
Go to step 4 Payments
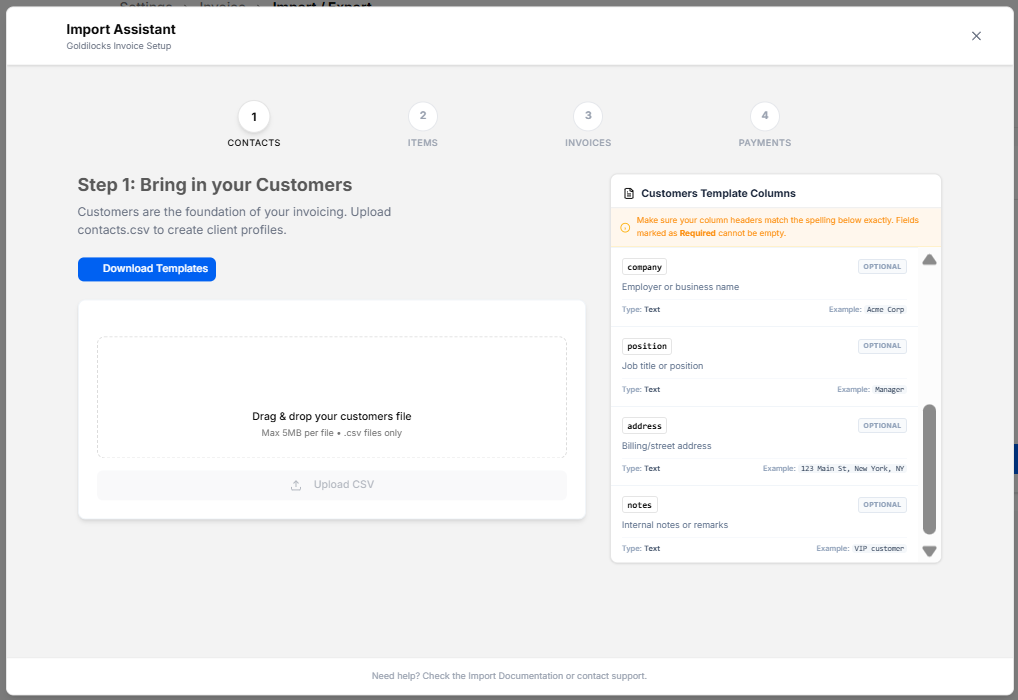click(764, 116)
